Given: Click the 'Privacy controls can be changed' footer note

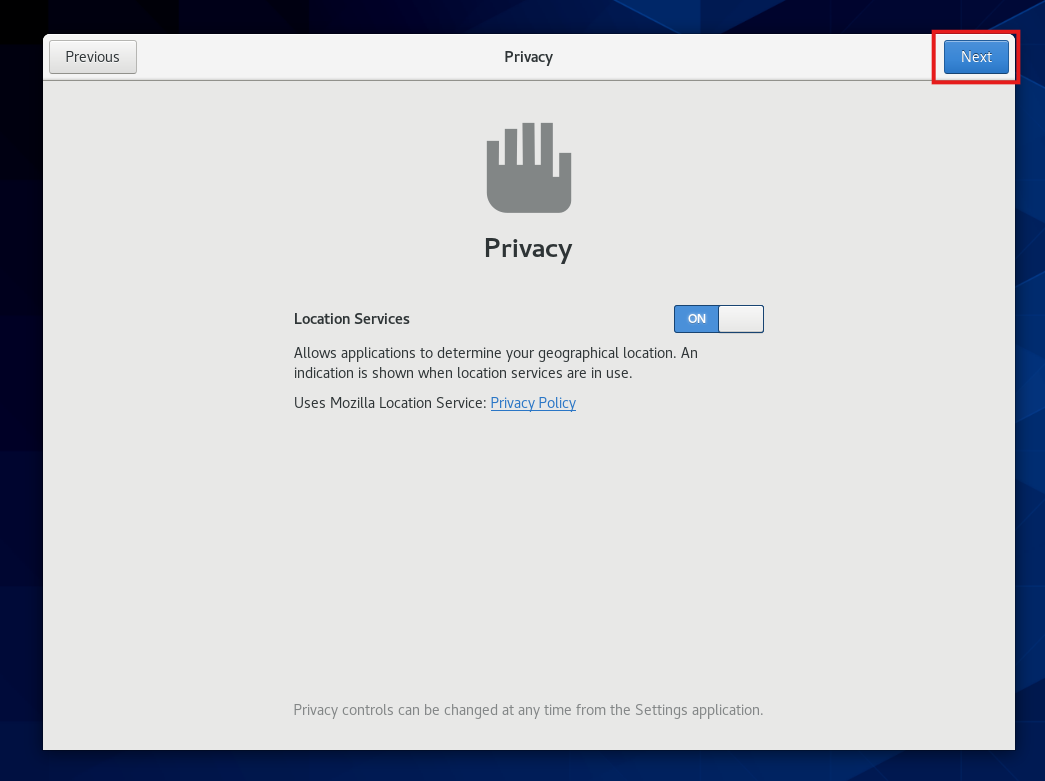Looking at the screenshot, I should coord(528,710).
